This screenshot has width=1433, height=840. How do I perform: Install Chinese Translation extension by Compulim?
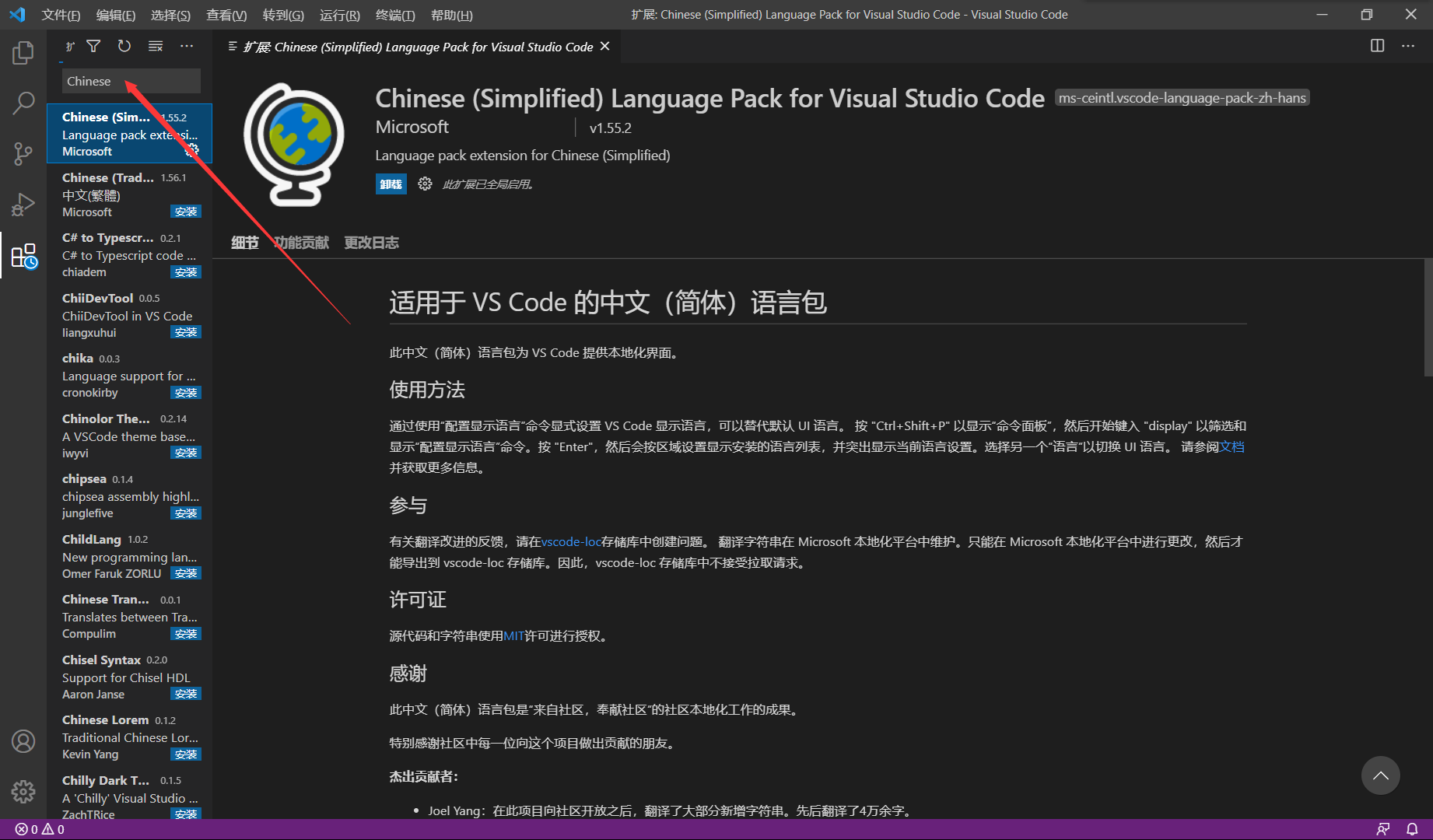point(186,634)
